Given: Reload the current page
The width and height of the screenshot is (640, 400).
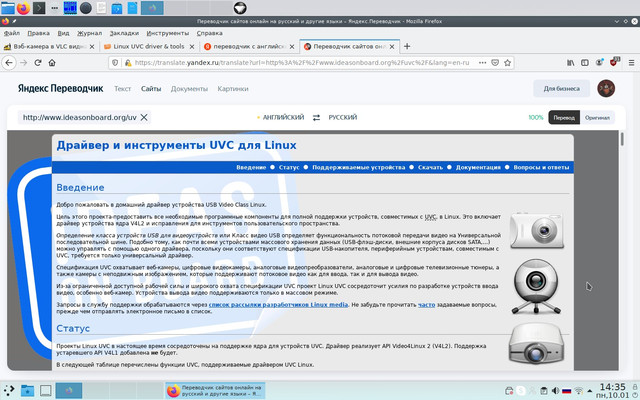Looking at the screenshot, I should click(x=38, y=63).
